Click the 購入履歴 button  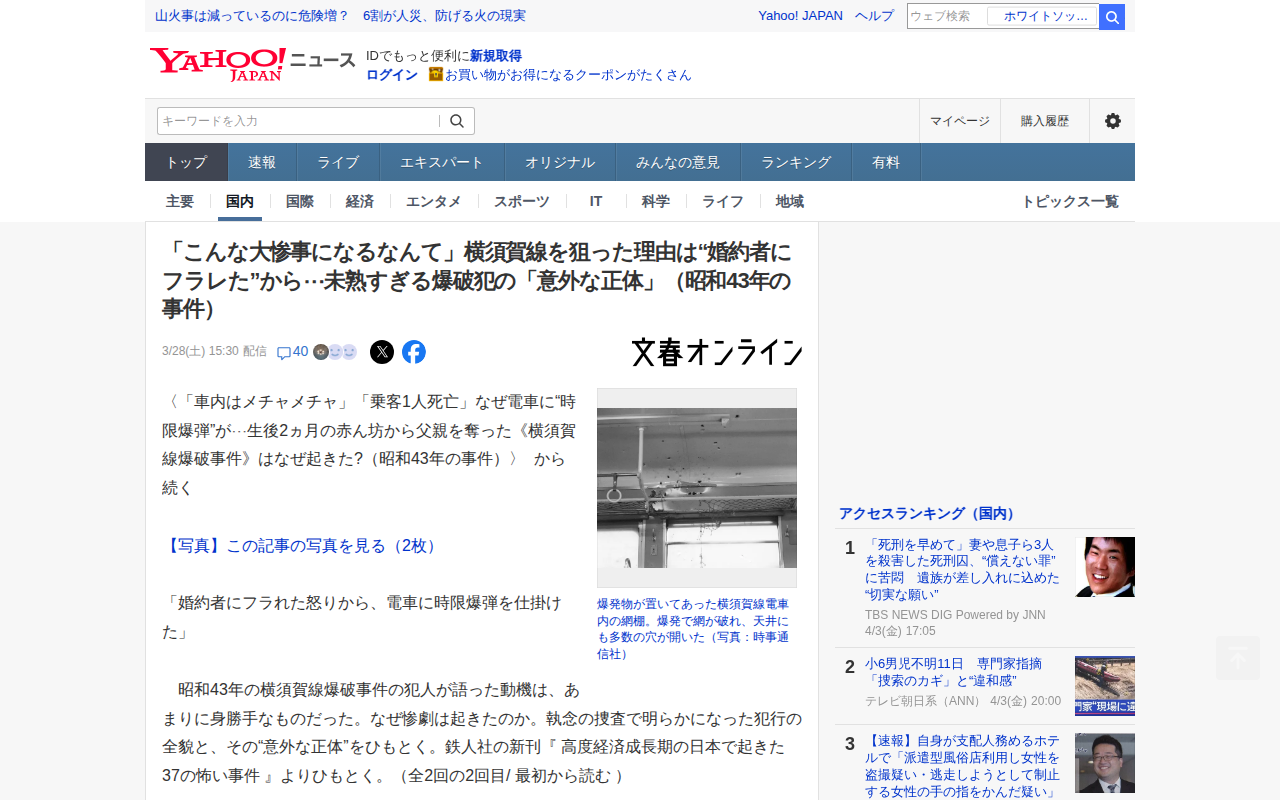click(x=1045, y=121)
